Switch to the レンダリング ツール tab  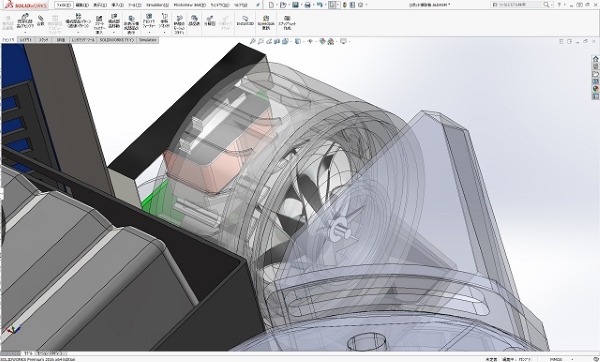tap(83, 40)
